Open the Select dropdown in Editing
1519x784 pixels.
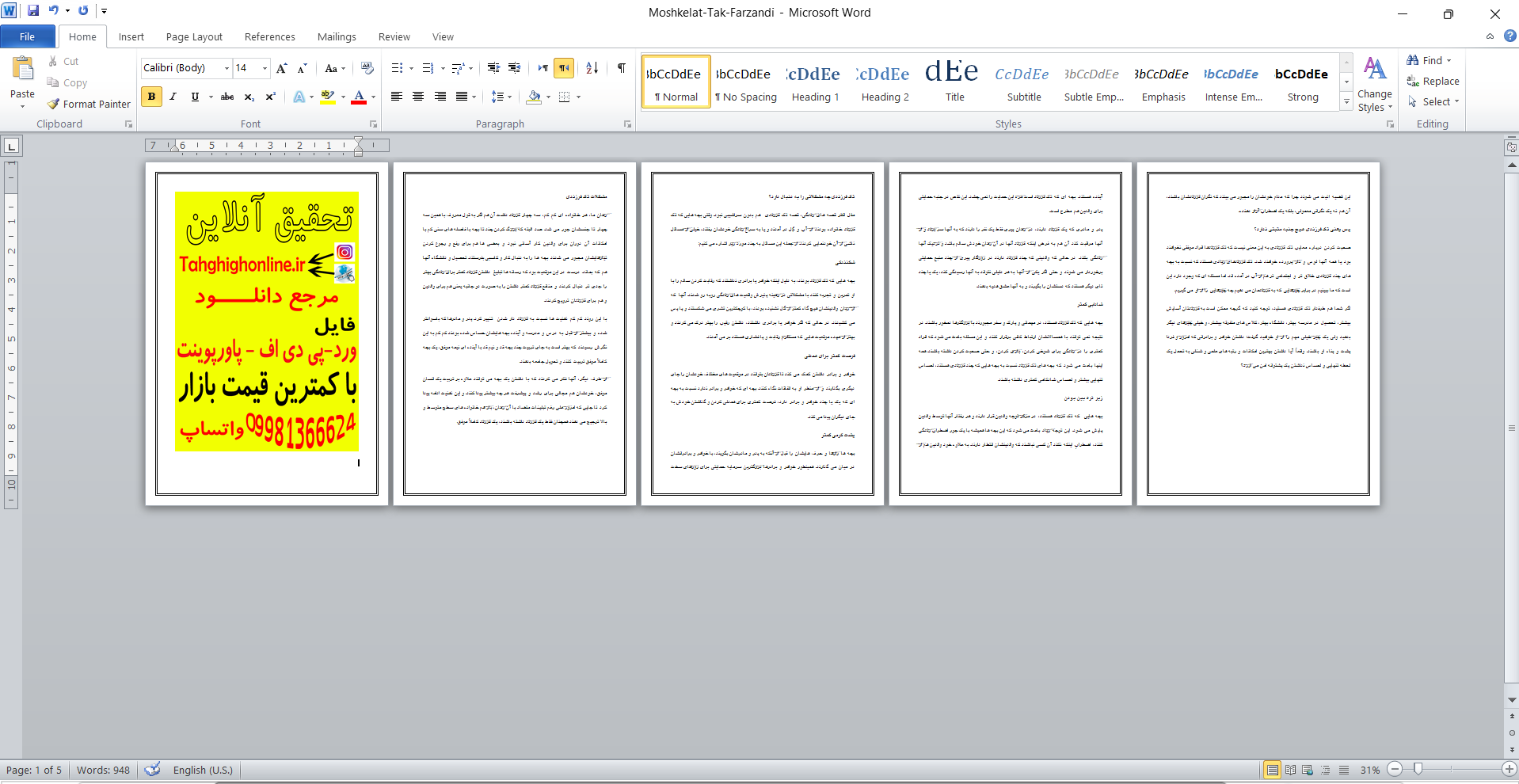point(1433,101)
